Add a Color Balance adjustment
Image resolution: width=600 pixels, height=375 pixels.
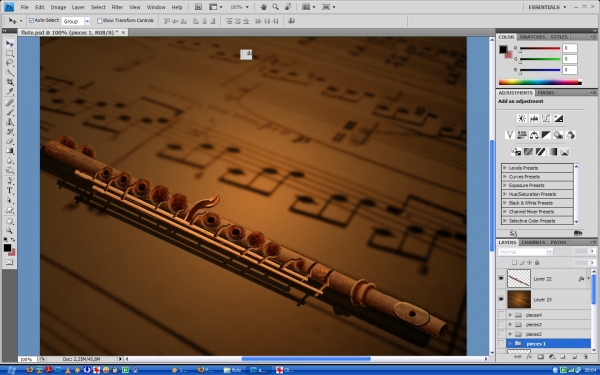[x=534, y=135]
